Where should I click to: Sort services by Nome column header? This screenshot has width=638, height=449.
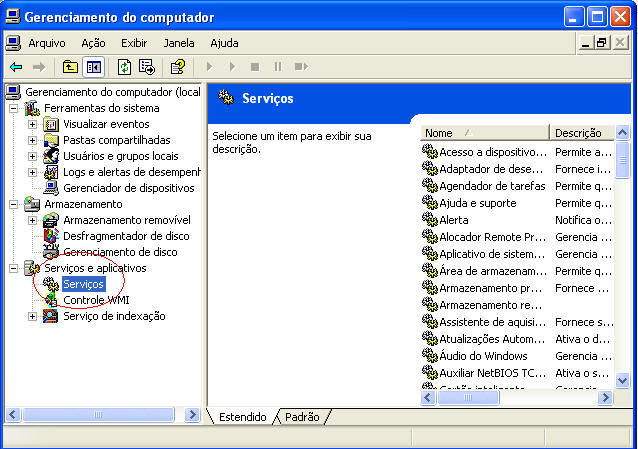click(485, 133)
